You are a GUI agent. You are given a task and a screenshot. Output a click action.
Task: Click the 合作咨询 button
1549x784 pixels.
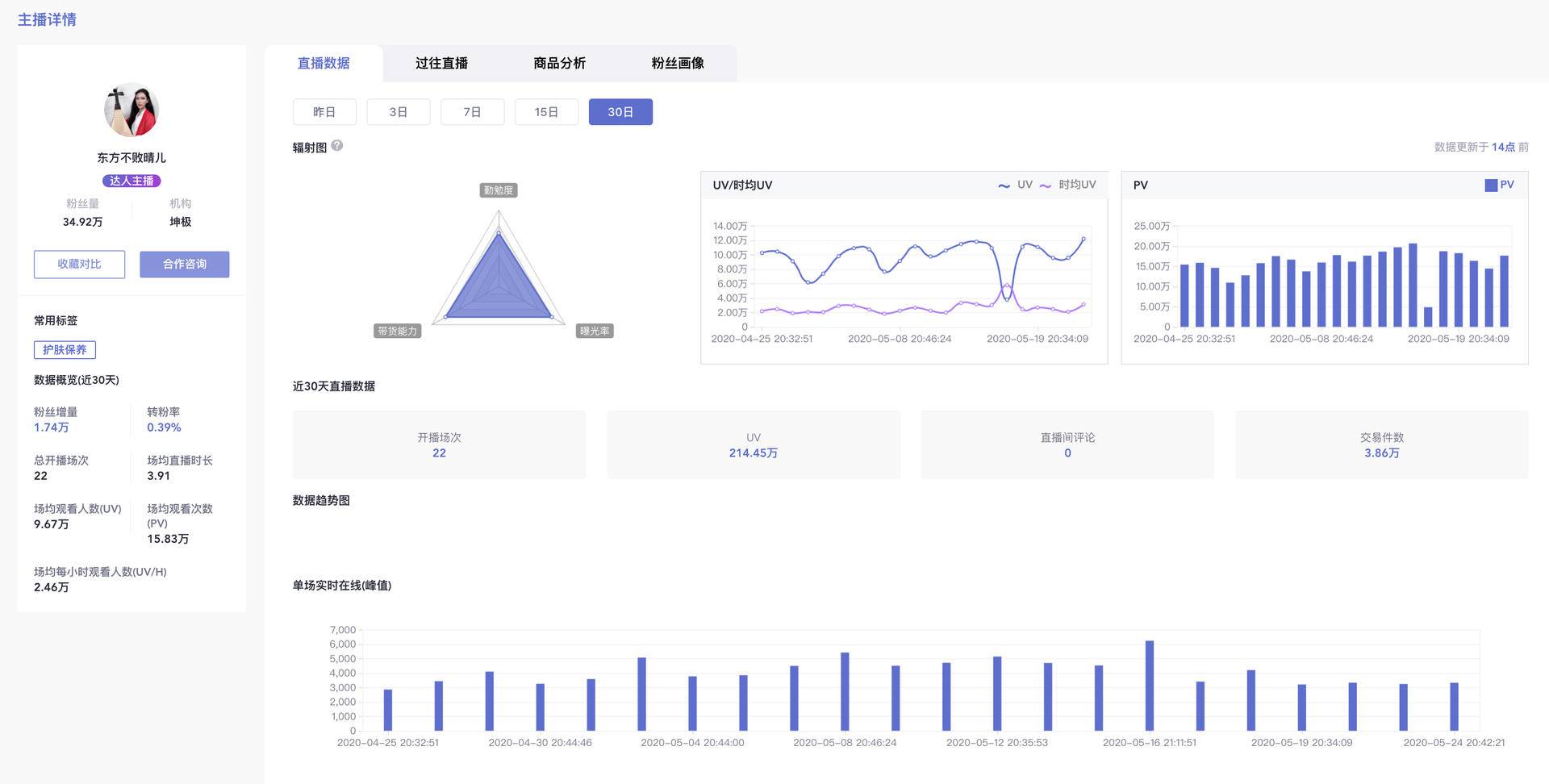[185, 264]
